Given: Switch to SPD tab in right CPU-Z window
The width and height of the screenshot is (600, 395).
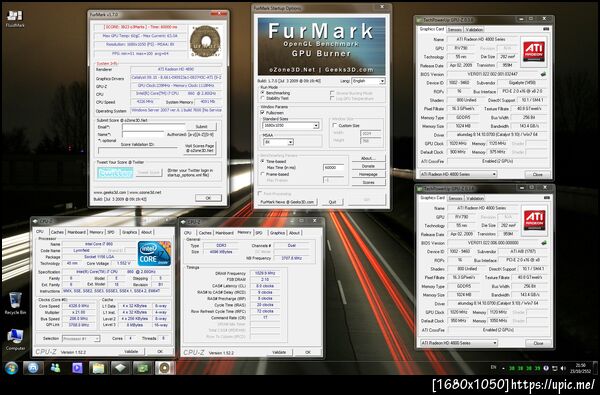Looking at the screenshot, I should [259, 233].
